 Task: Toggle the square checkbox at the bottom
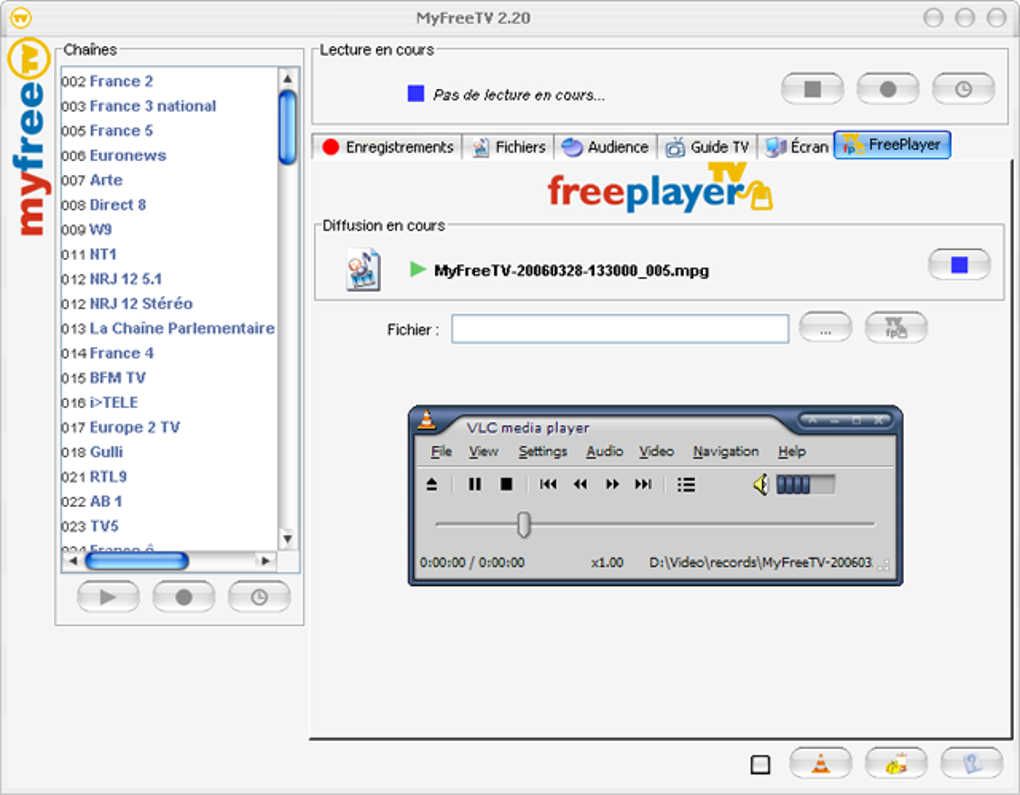click(x=760, y=764)
